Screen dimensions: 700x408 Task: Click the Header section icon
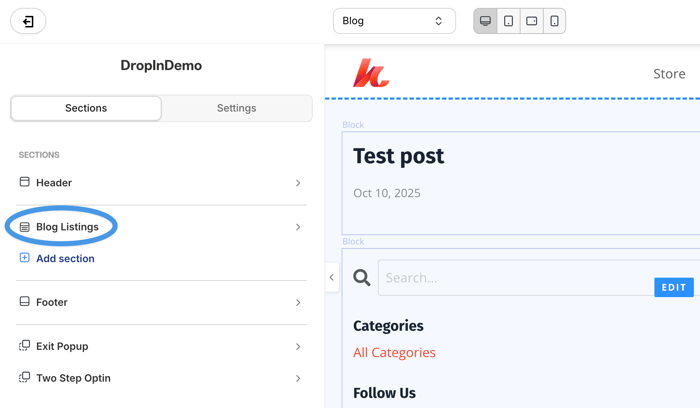pyautogui.click(x=25, y=182)
